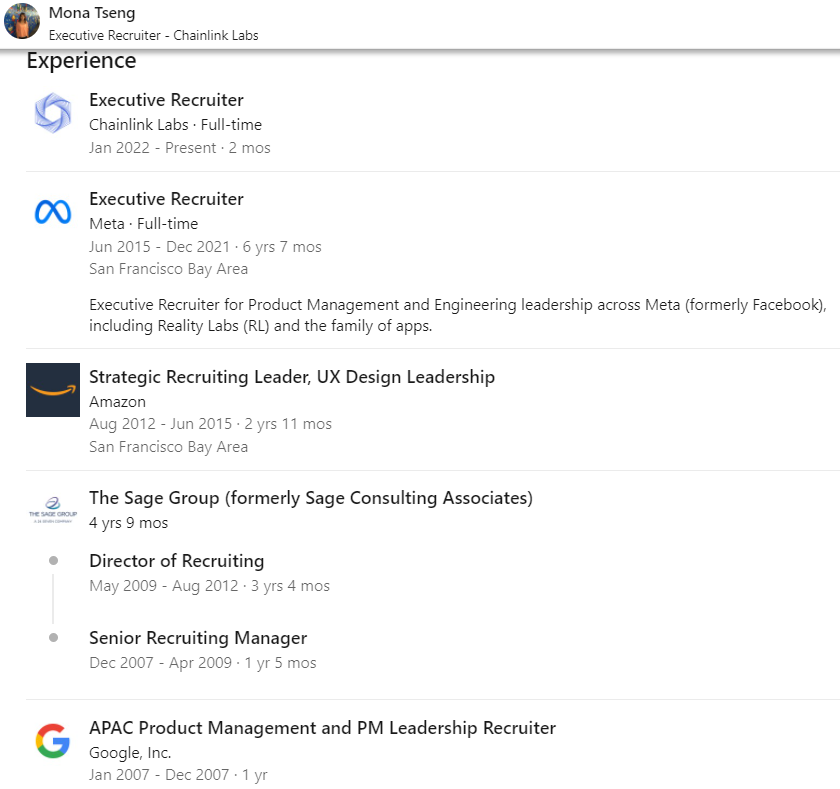Click May 2009 - Aug 2012 date range
Viewport: 840px width, 789px height.
pos(163,586)
